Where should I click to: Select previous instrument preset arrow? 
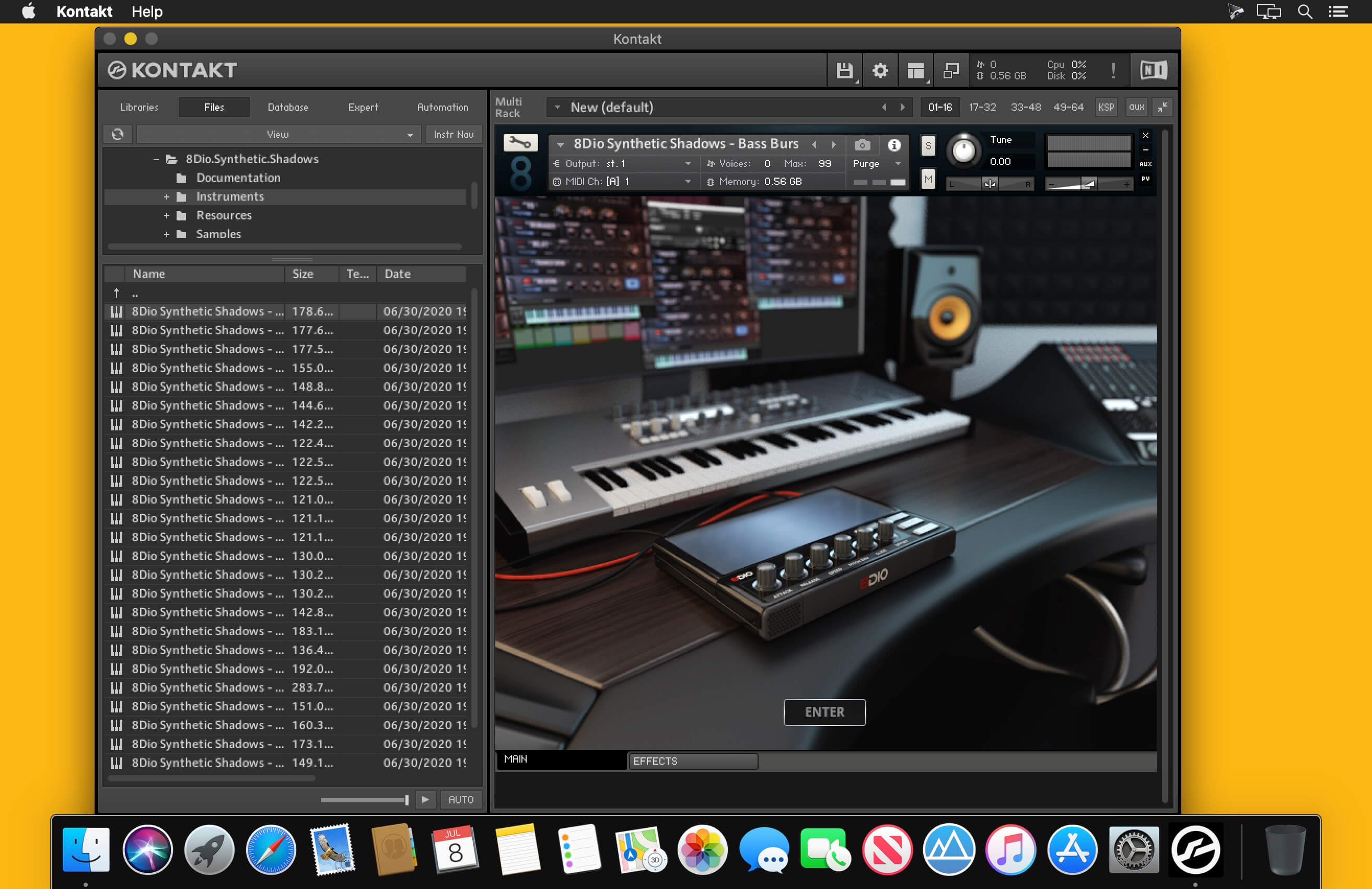click(814, 145)
